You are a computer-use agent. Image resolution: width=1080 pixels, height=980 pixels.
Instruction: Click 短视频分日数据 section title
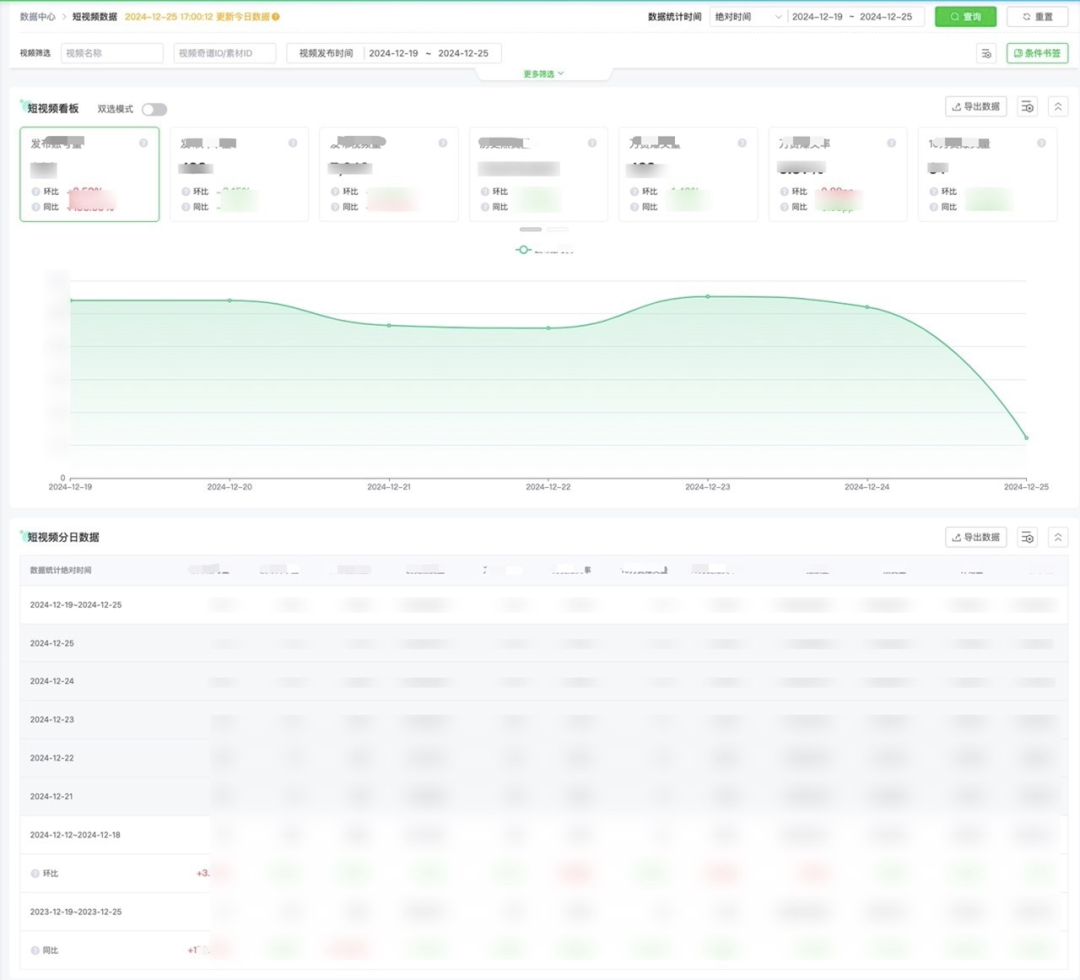tap(63, 537)
